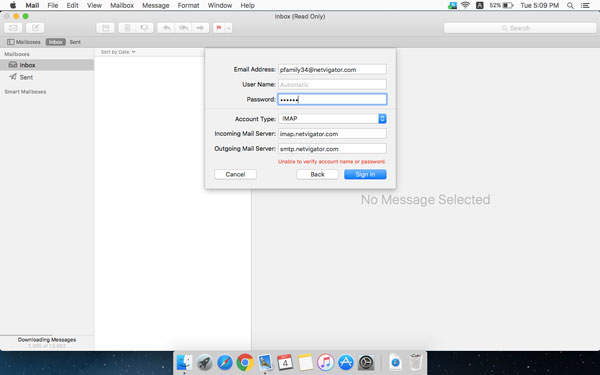This screenshot has width=600, height=375.
Task: Open Launchpad rocket in the Dock
Action: (x=205, y=362)
